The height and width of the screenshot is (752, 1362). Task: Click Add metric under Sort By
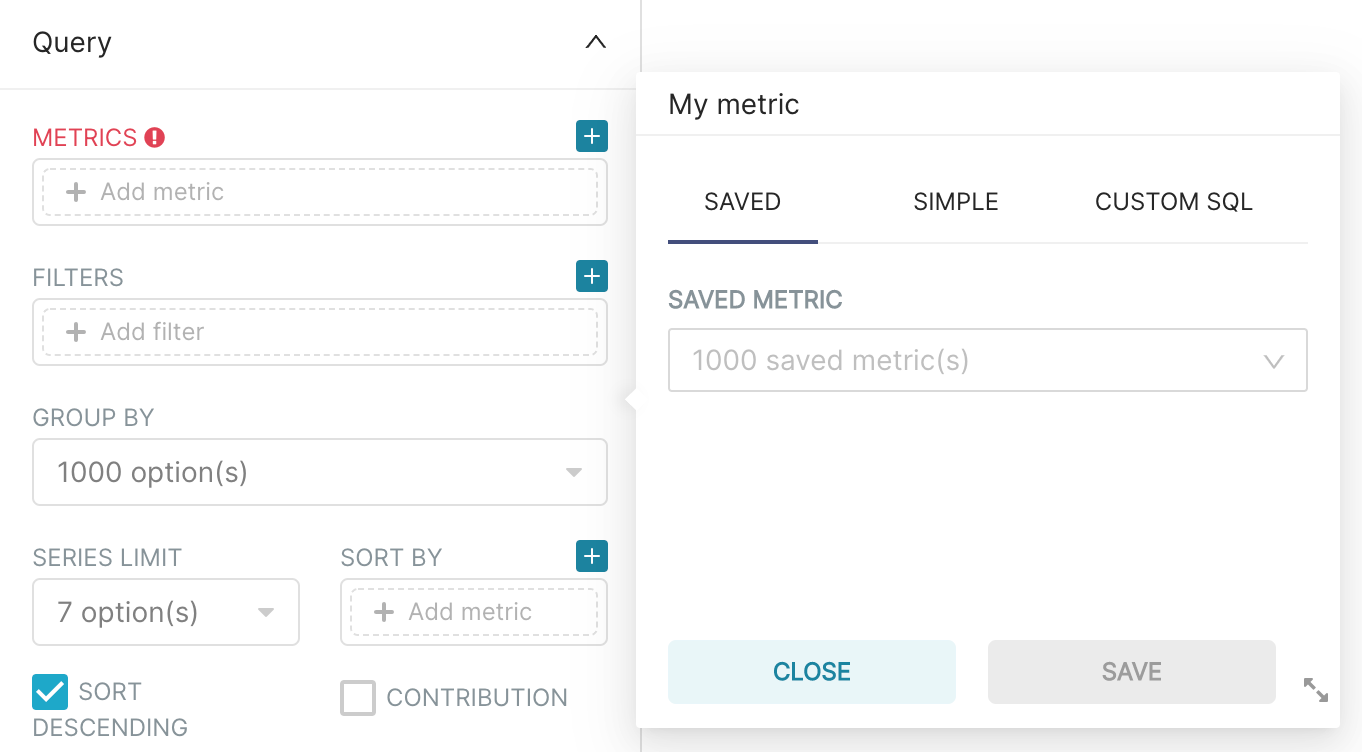(474, 612)
